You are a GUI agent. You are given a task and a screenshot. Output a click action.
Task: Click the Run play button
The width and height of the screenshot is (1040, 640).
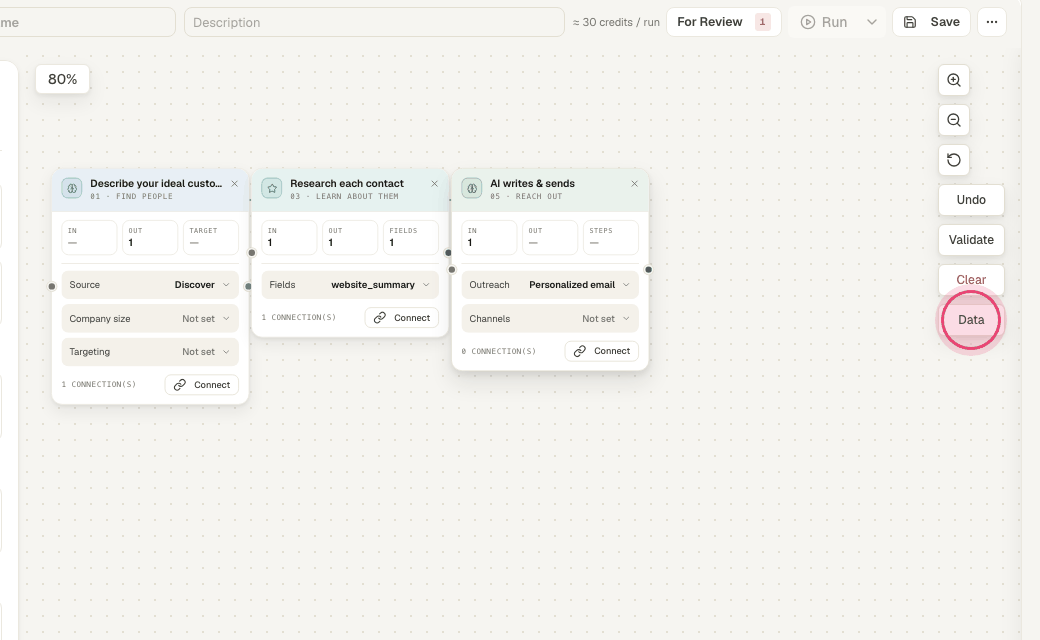(x=824, y=22)
